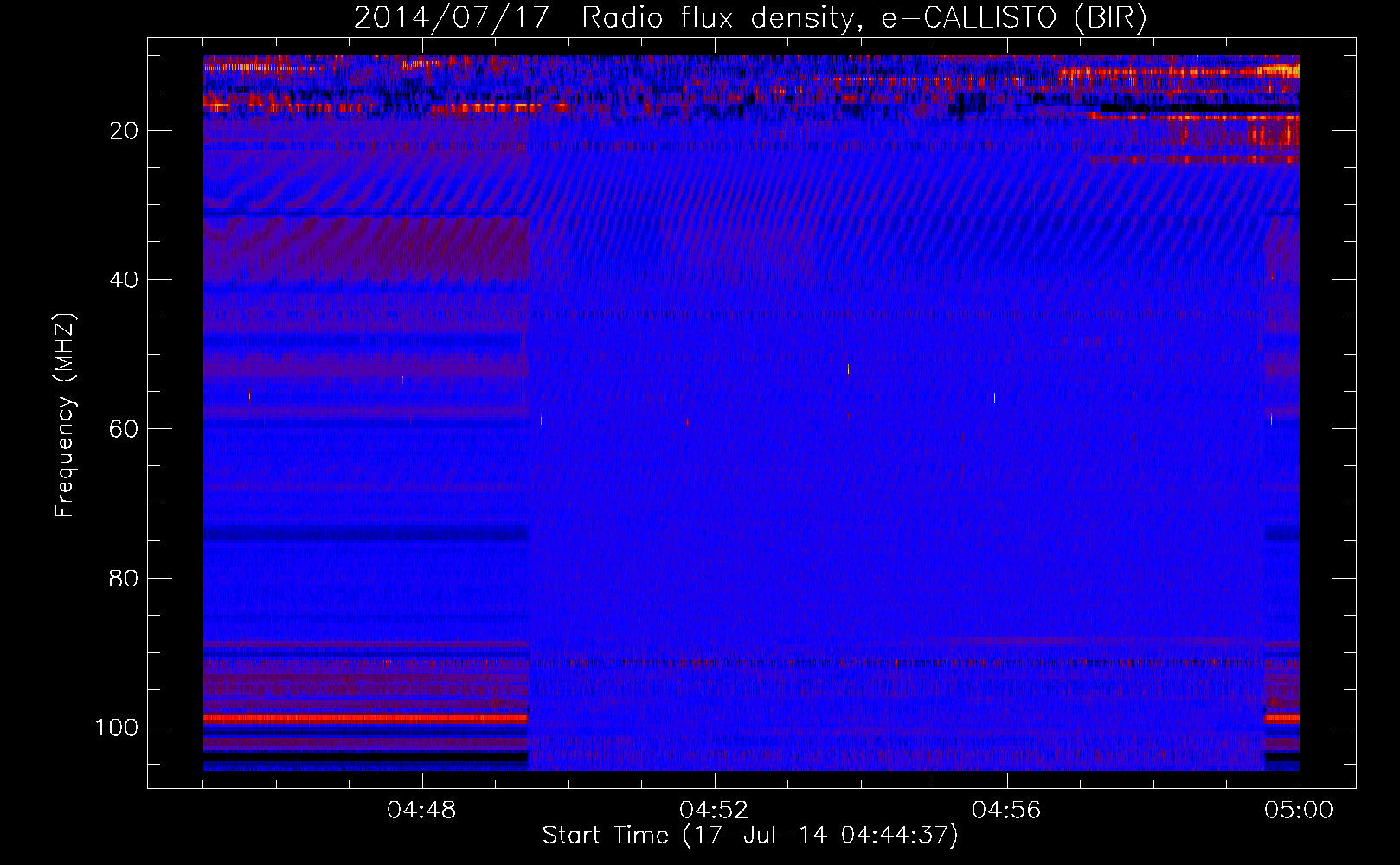Click the plot title '2014/07/17 Radio flux density, e-CALLISTO (BIR)'
Viewport: 1400px width, 865px height.
(x=750, y=18)
